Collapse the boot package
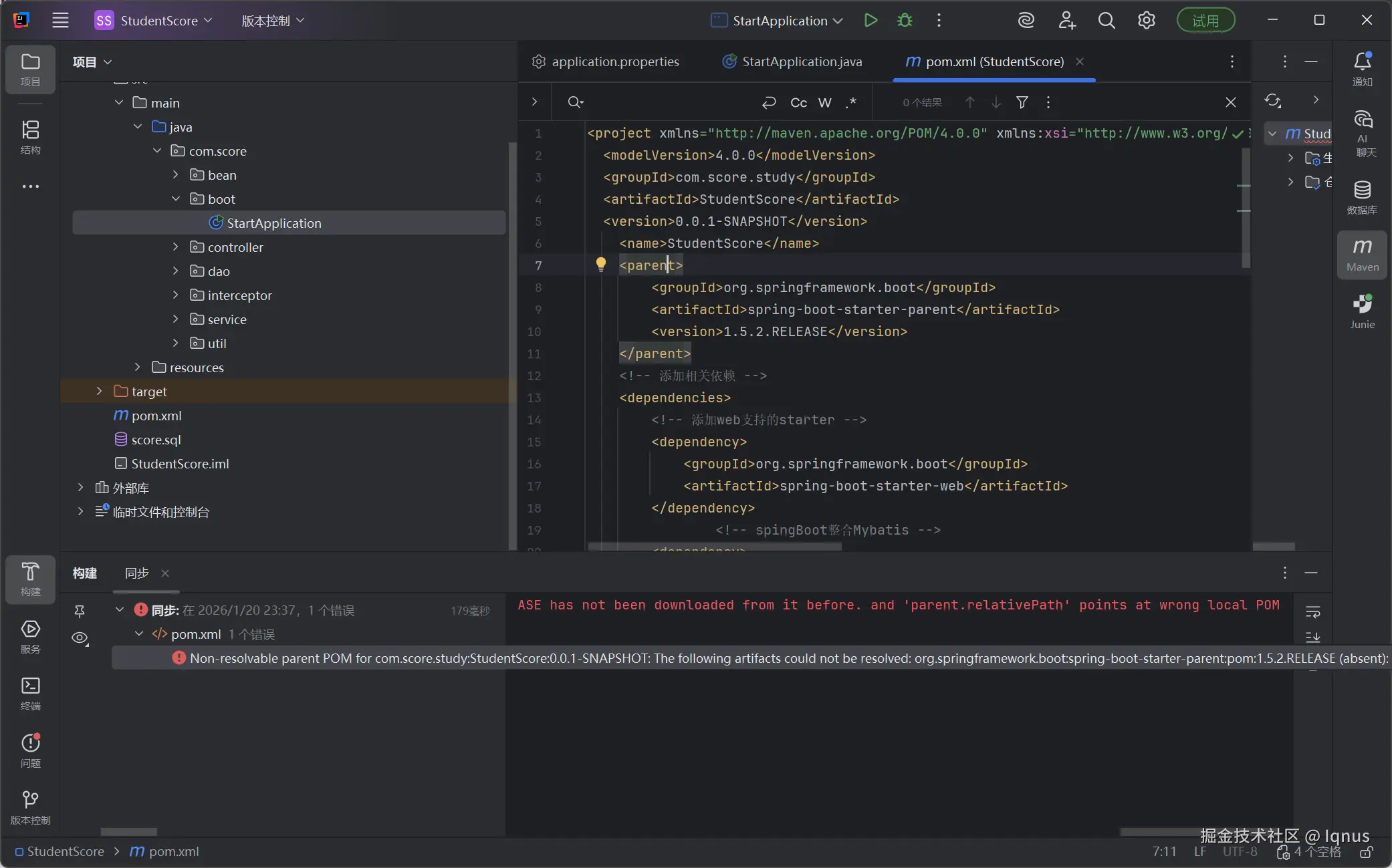This screenshot has width=1392, height=868. [176, 199]
